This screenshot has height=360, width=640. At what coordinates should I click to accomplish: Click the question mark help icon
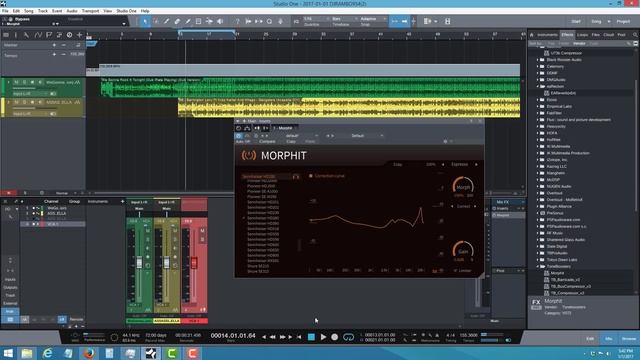pyautogui.click(x=237, y=21)
